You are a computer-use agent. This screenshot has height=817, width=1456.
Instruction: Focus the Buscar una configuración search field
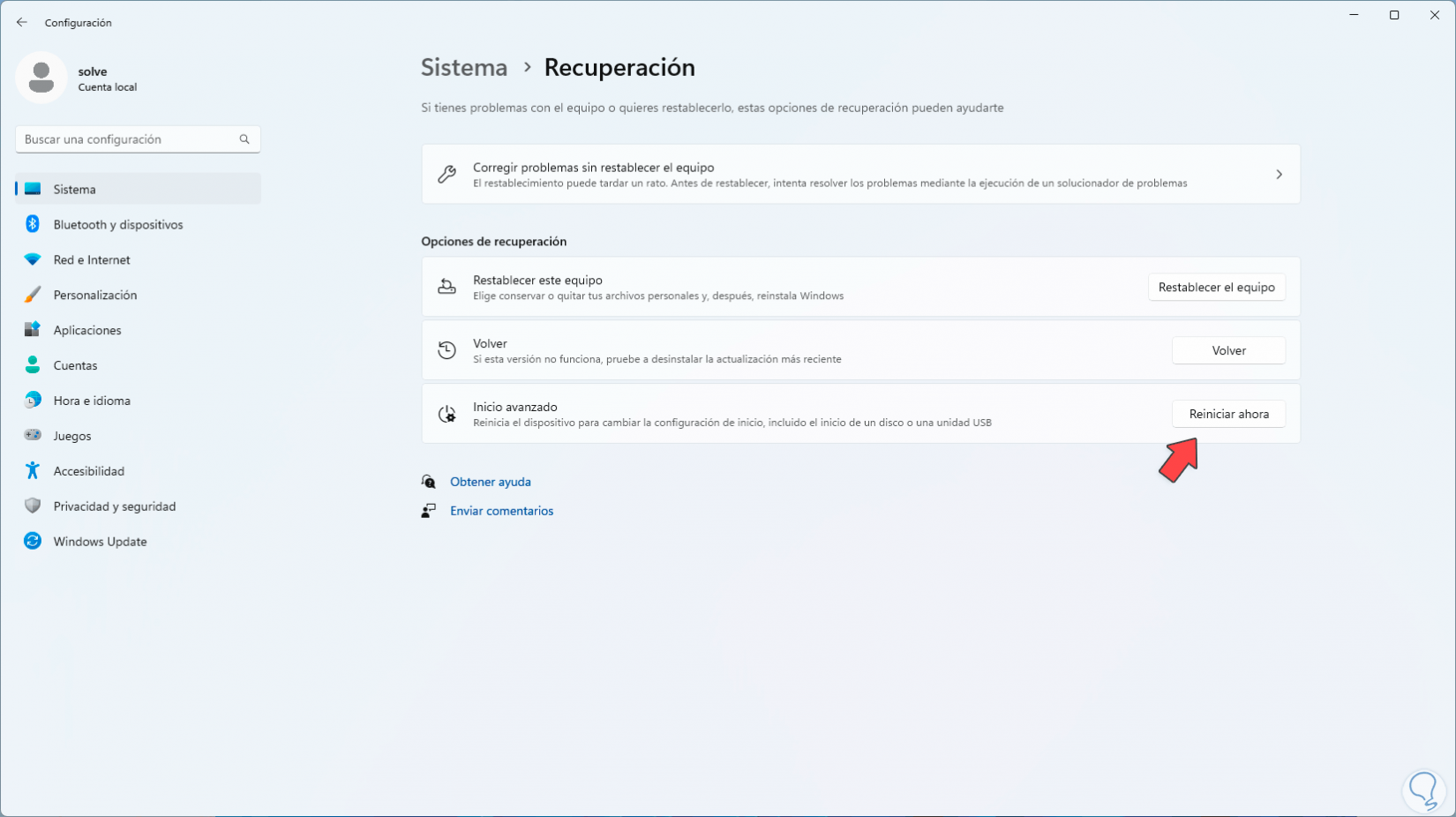138,139
